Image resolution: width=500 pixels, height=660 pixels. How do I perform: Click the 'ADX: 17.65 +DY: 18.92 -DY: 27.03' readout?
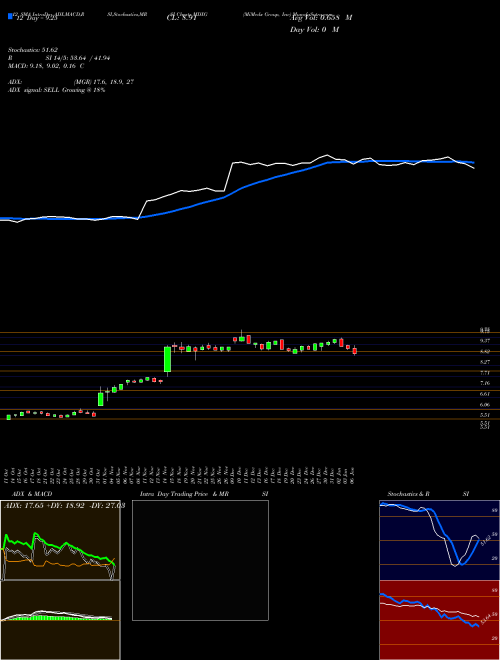[x=64, y=506]
